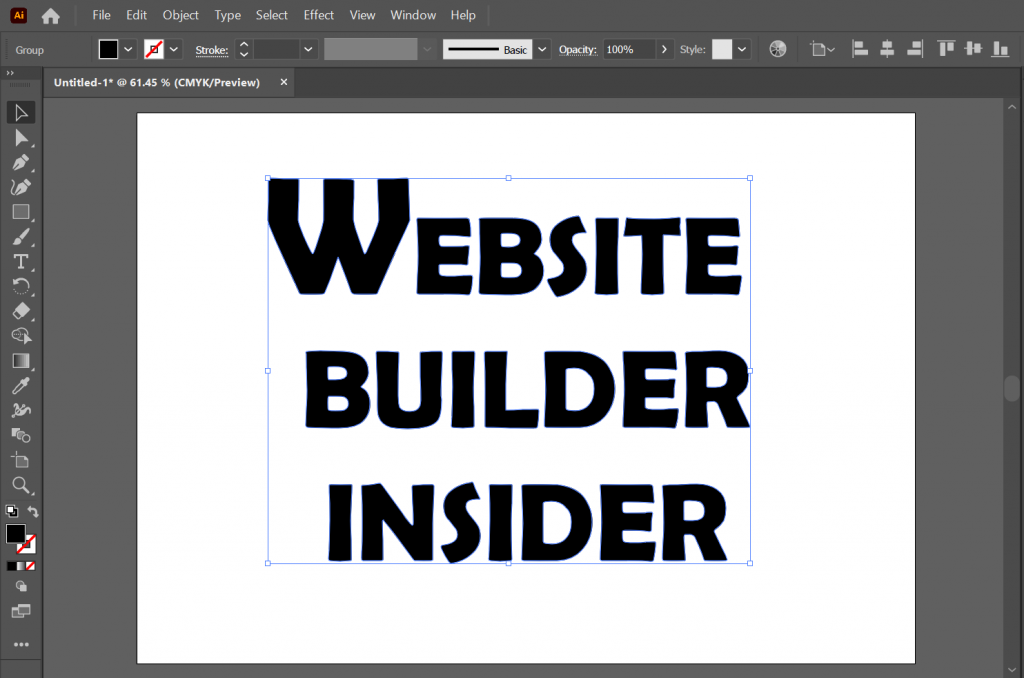Open the Basic brush definition dropdown
This screenshot has height=678, width=1024.
click(541, 48)
